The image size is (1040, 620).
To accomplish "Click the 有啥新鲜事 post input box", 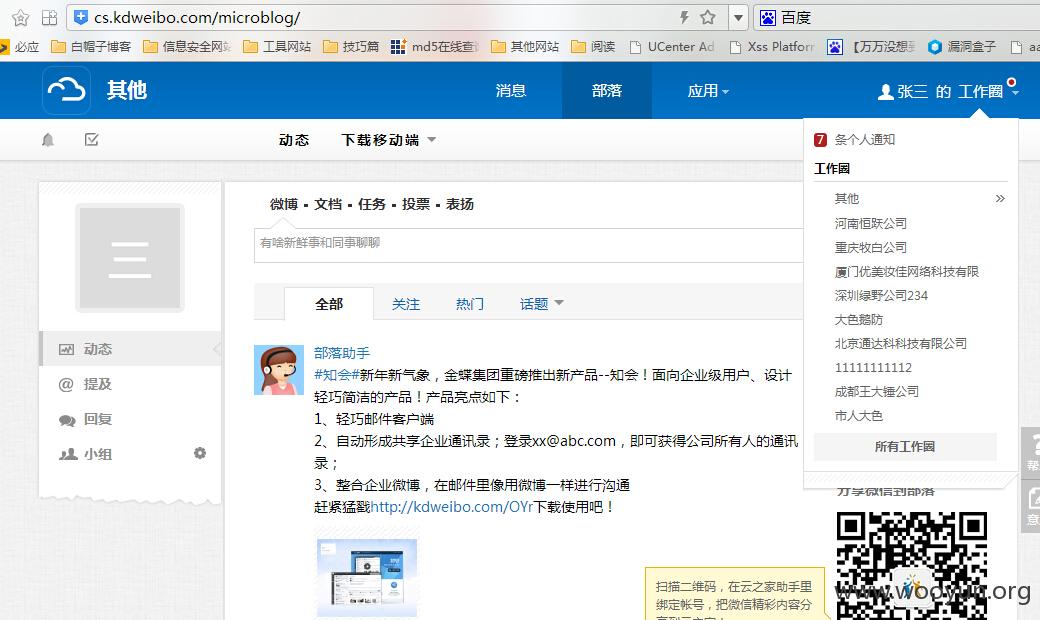I will tap(529, 245).
